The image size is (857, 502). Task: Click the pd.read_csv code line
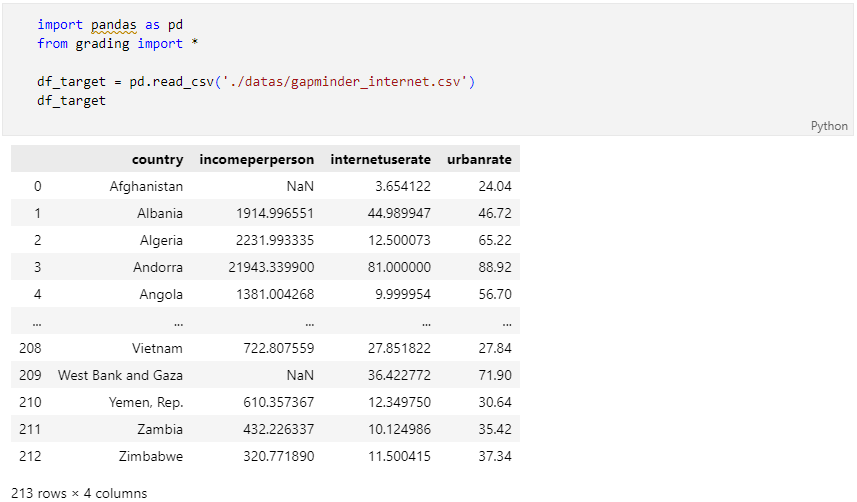click(x=256, y=82)
